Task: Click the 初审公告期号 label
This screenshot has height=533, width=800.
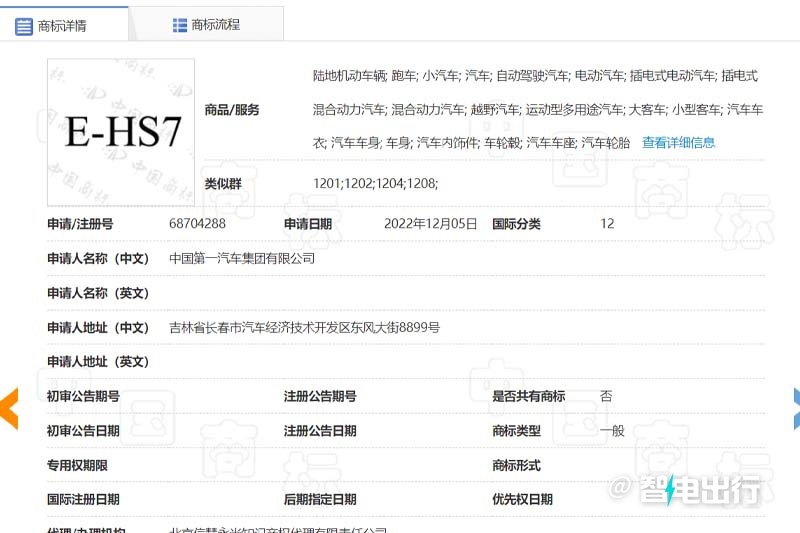Action: click(83, 396)
